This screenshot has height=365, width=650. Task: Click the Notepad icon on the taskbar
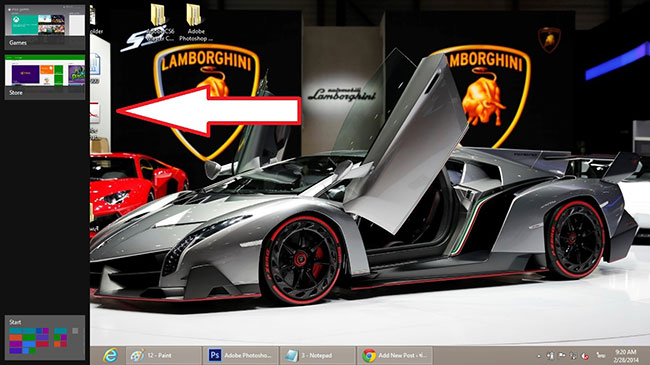[291, 355]
